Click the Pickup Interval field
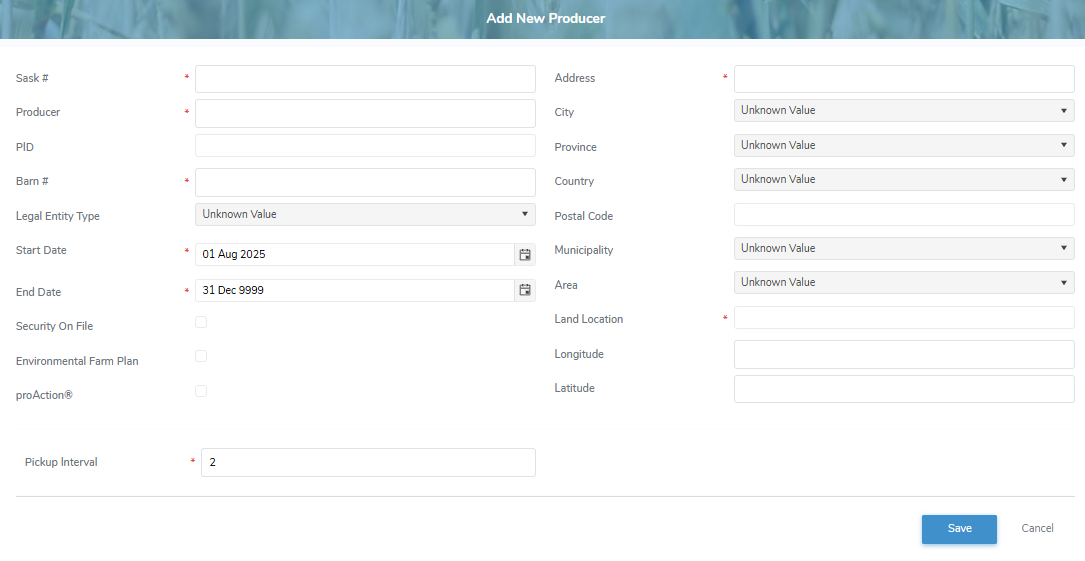This screenshot has height=561, width=1085. (368, 462)
